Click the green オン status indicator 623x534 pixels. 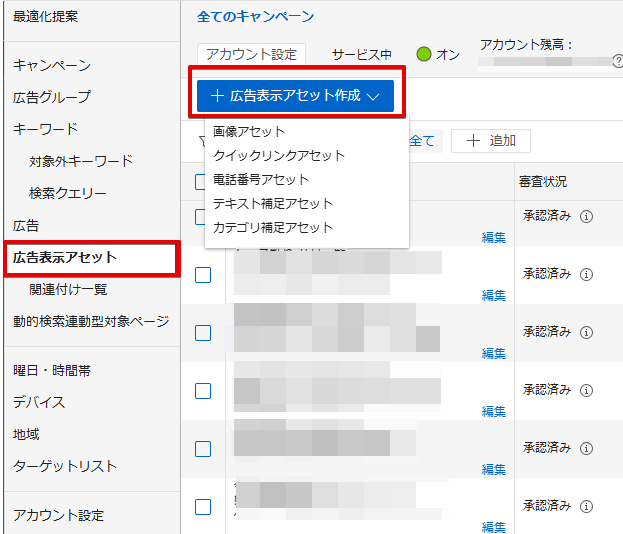(423, 55)
